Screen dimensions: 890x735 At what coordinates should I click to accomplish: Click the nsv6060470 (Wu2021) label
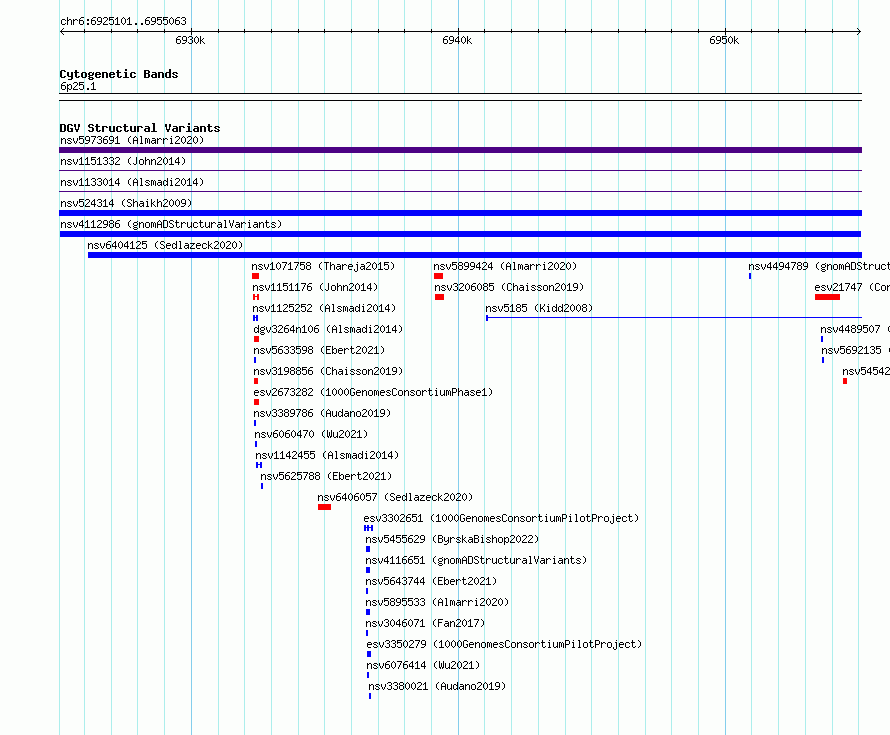[311, 434]
